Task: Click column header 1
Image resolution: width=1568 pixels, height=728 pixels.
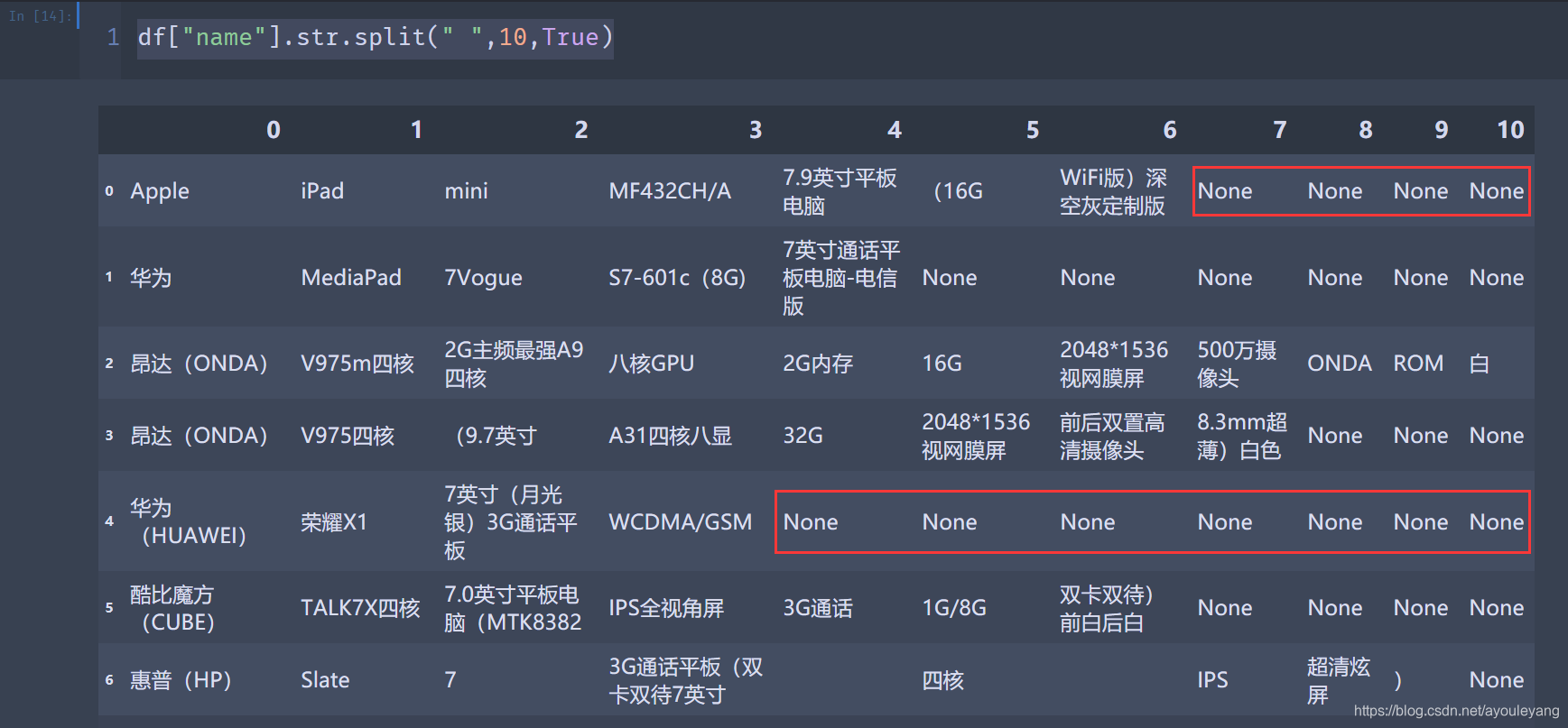Action: tap(416, 130)
